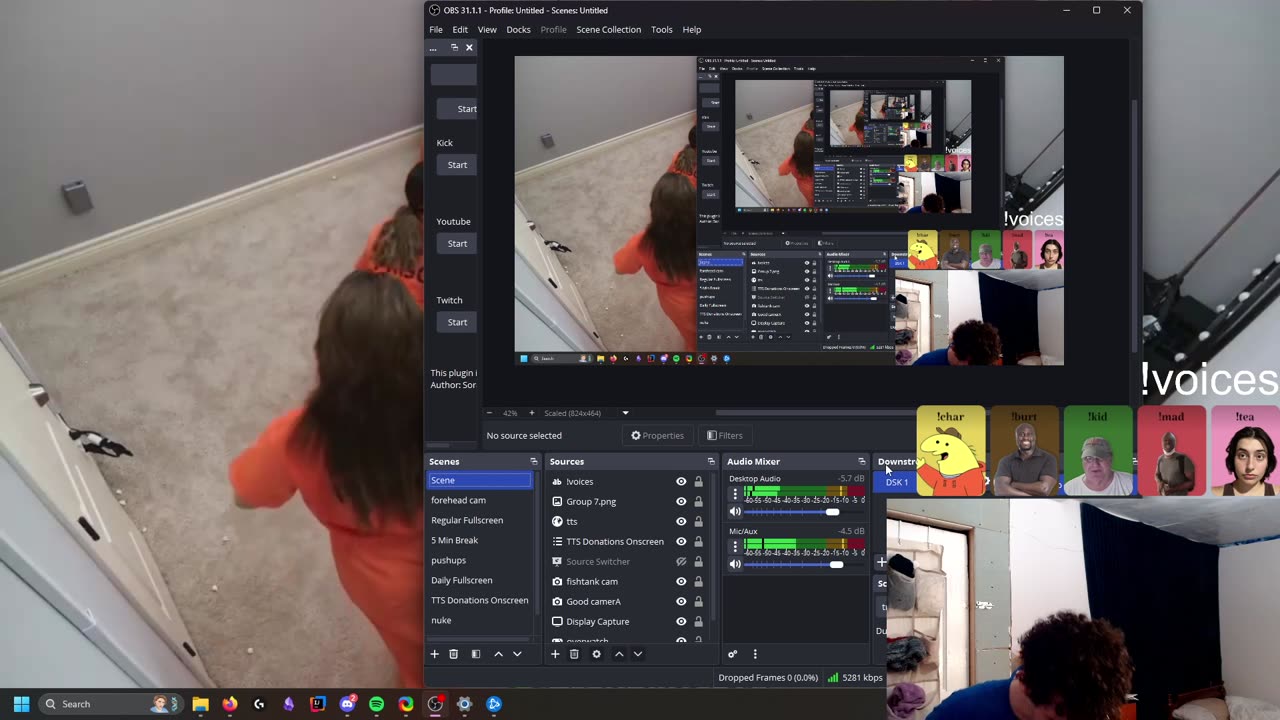Float the Scenes dock panel
Viewport: 1280px width, 720px height.
coord(534,461)
